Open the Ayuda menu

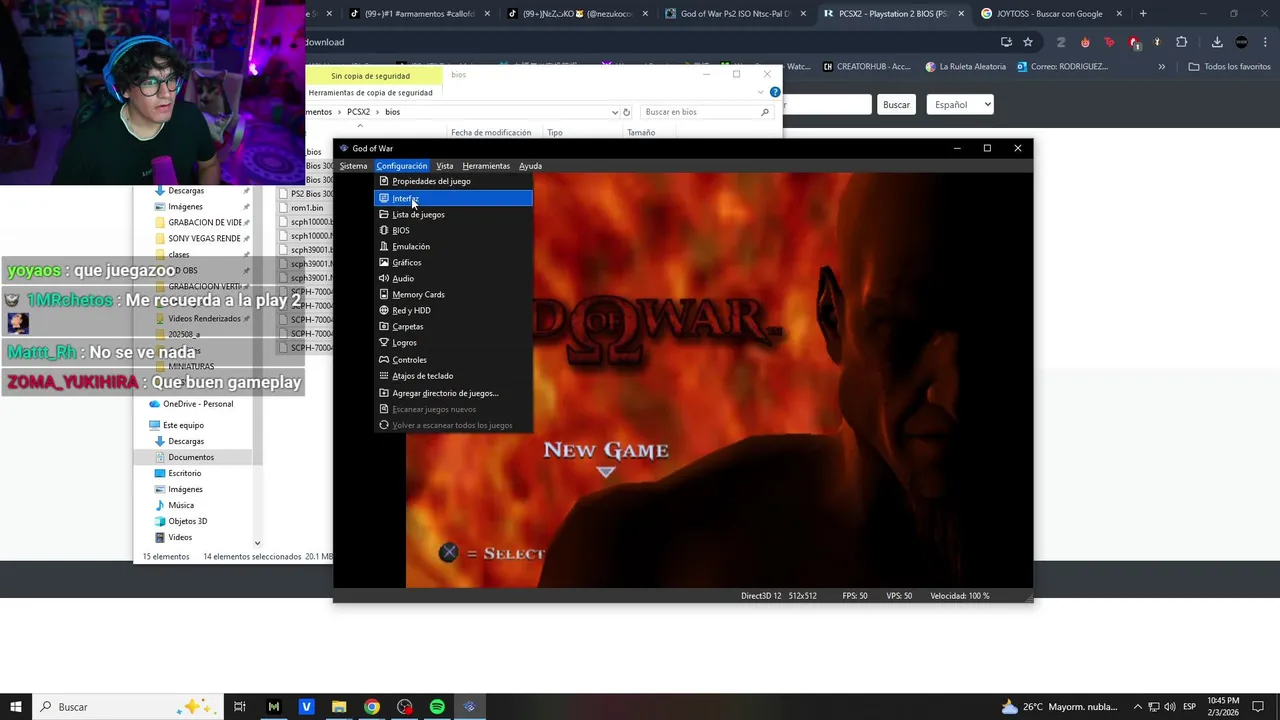(x=530, y=166)
